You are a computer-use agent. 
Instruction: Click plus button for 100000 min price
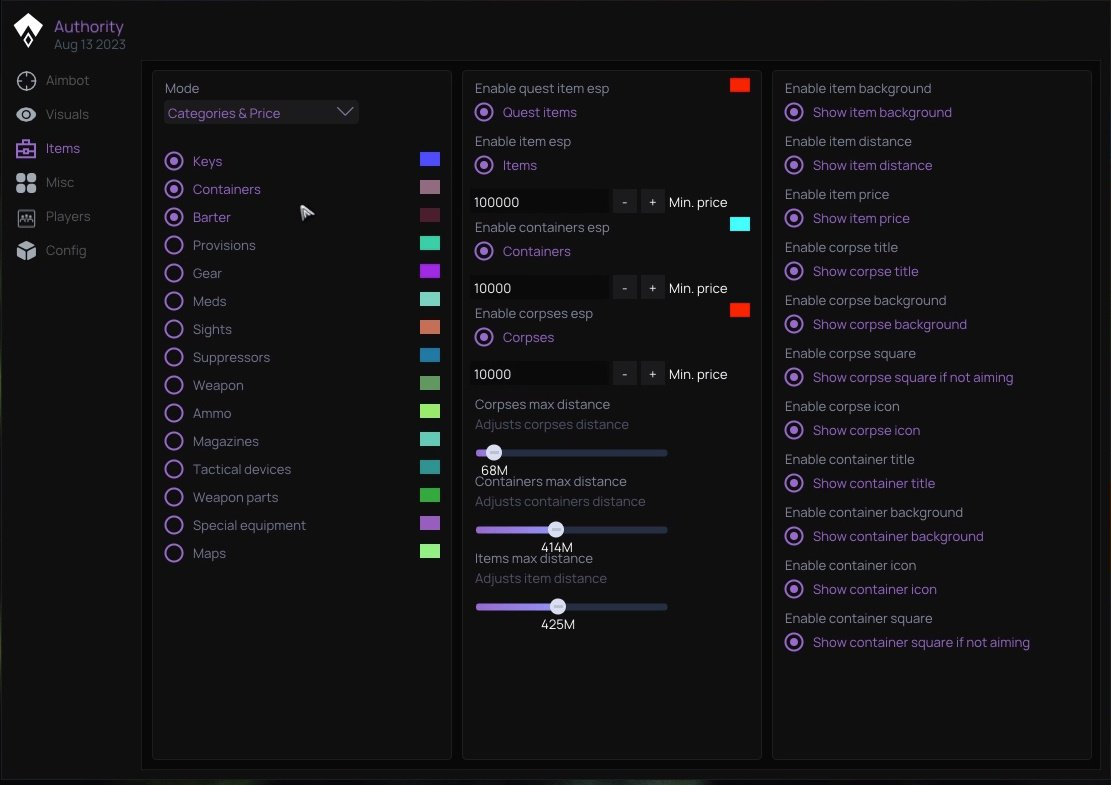652,202
